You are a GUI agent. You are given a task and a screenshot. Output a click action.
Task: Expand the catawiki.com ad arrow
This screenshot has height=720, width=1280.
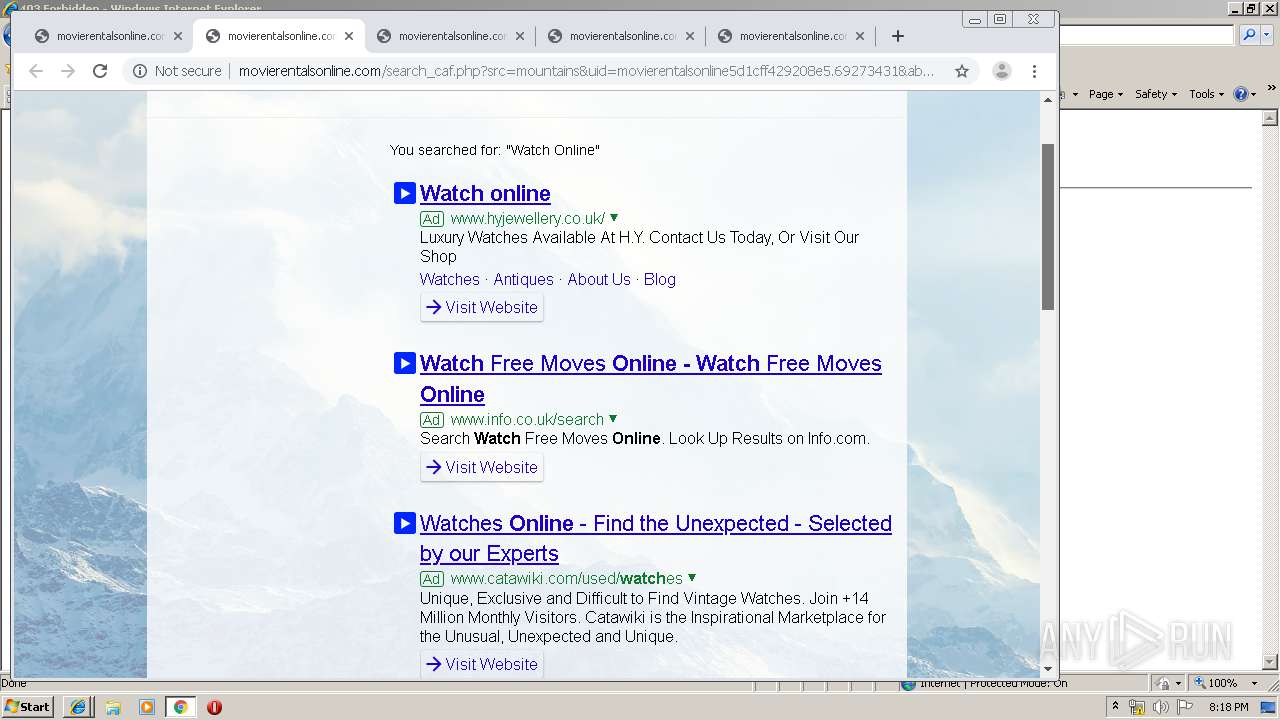coord(692,578)
